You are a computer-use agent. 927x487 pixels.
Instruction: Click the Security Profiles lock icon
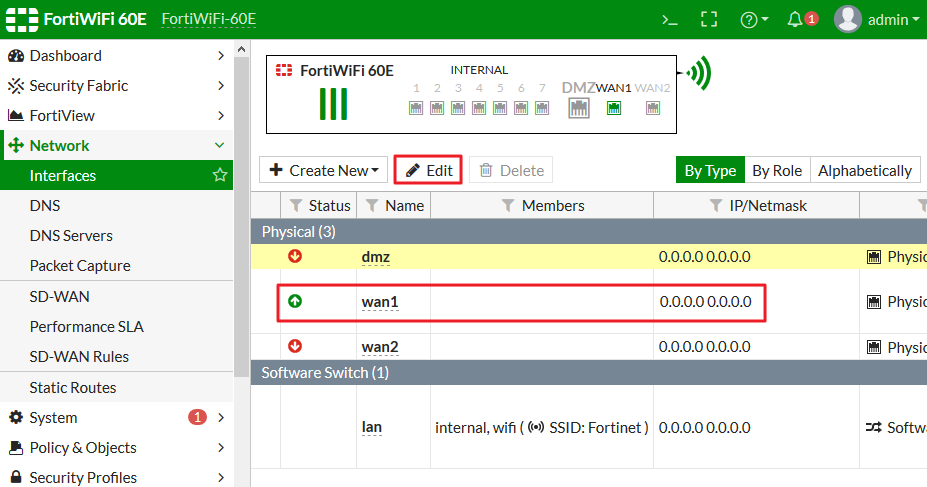tap(16, 477)
